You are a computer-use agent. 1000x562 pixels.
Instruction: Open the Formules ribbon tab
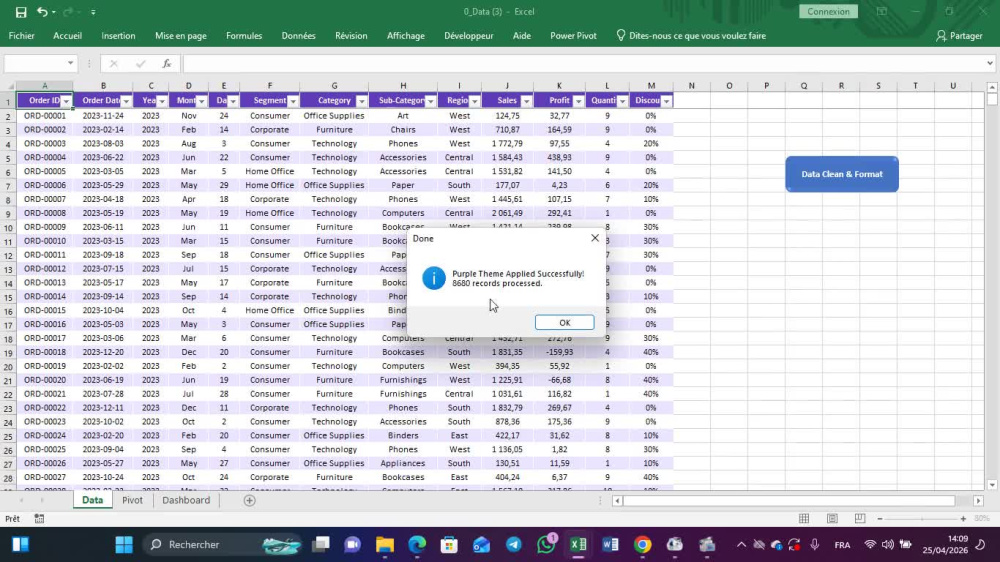coord(244,36)
